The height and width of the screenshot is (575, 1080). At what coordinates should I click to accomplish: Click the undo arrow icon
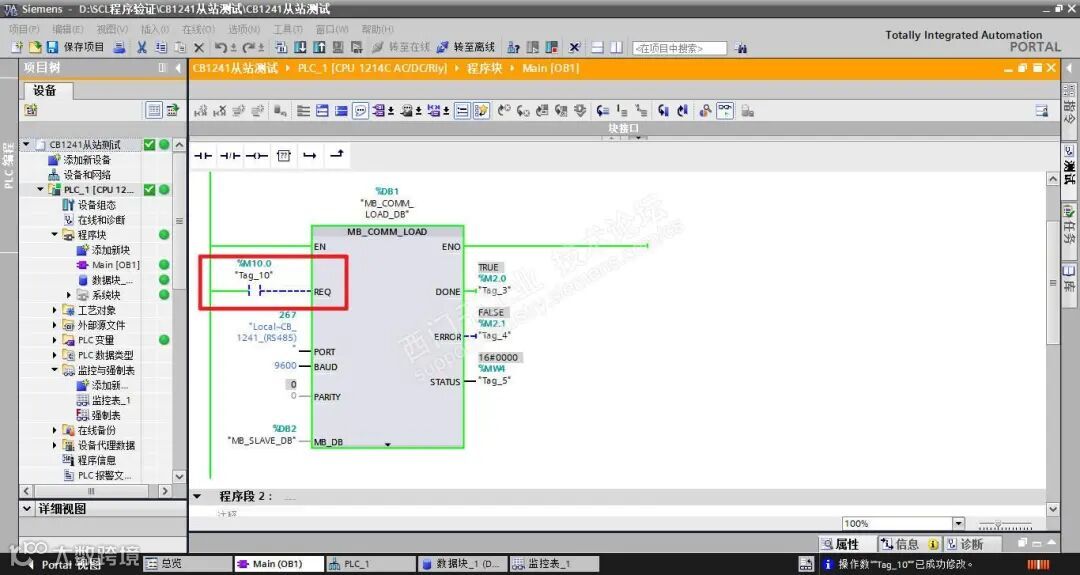point(221,47)
